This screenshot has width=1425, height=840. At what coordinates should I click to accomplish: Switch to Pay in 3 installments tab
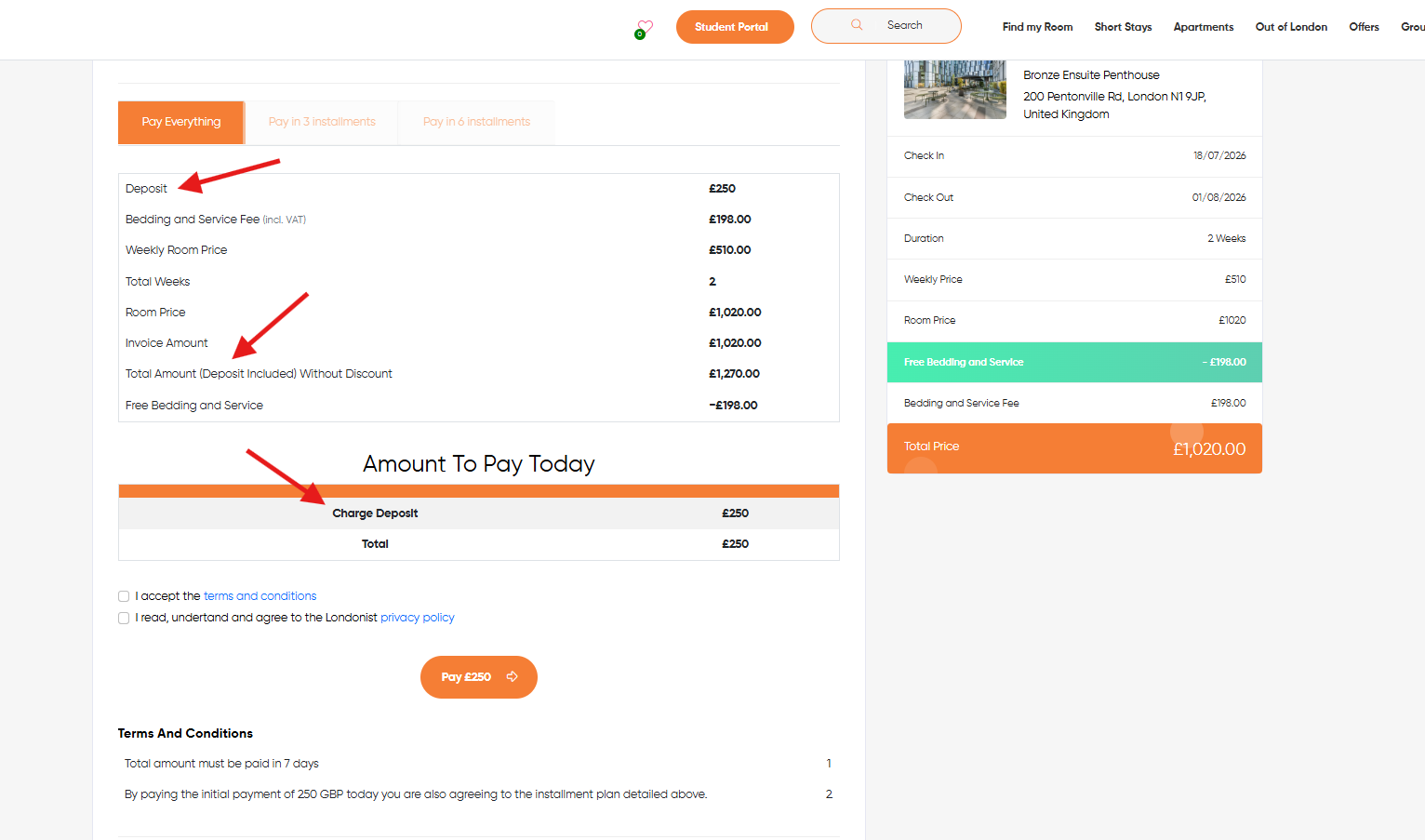coord(322,122)
